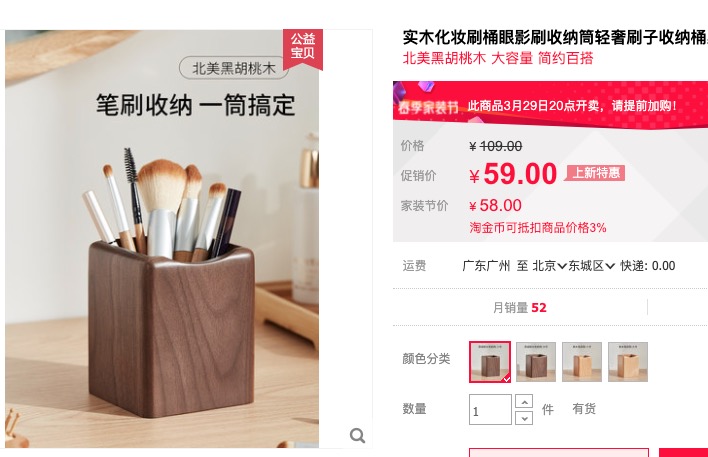
Task: Open the 东城区 district dropdown
Action: coord(591,266)
